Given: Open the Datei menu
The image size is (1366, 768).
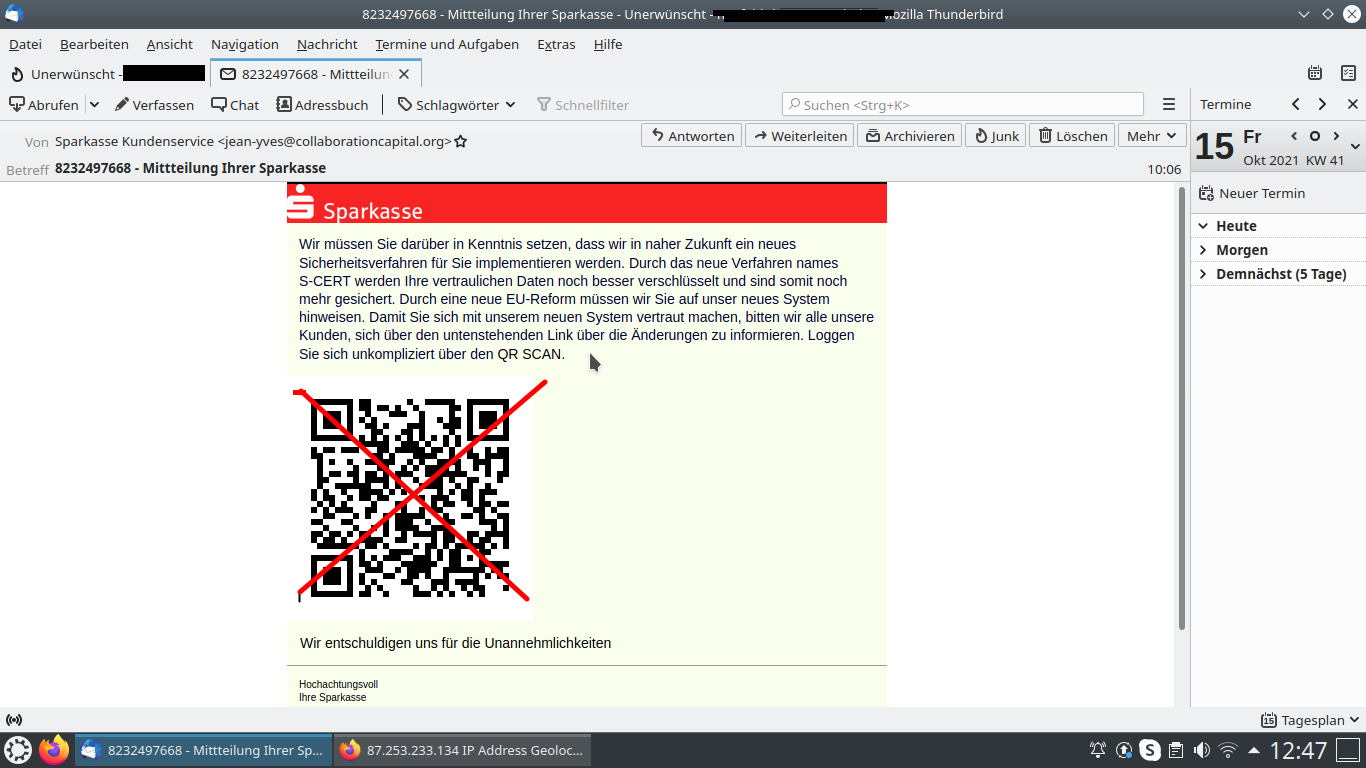Looking at the screenshot, I should click(25, 44).
